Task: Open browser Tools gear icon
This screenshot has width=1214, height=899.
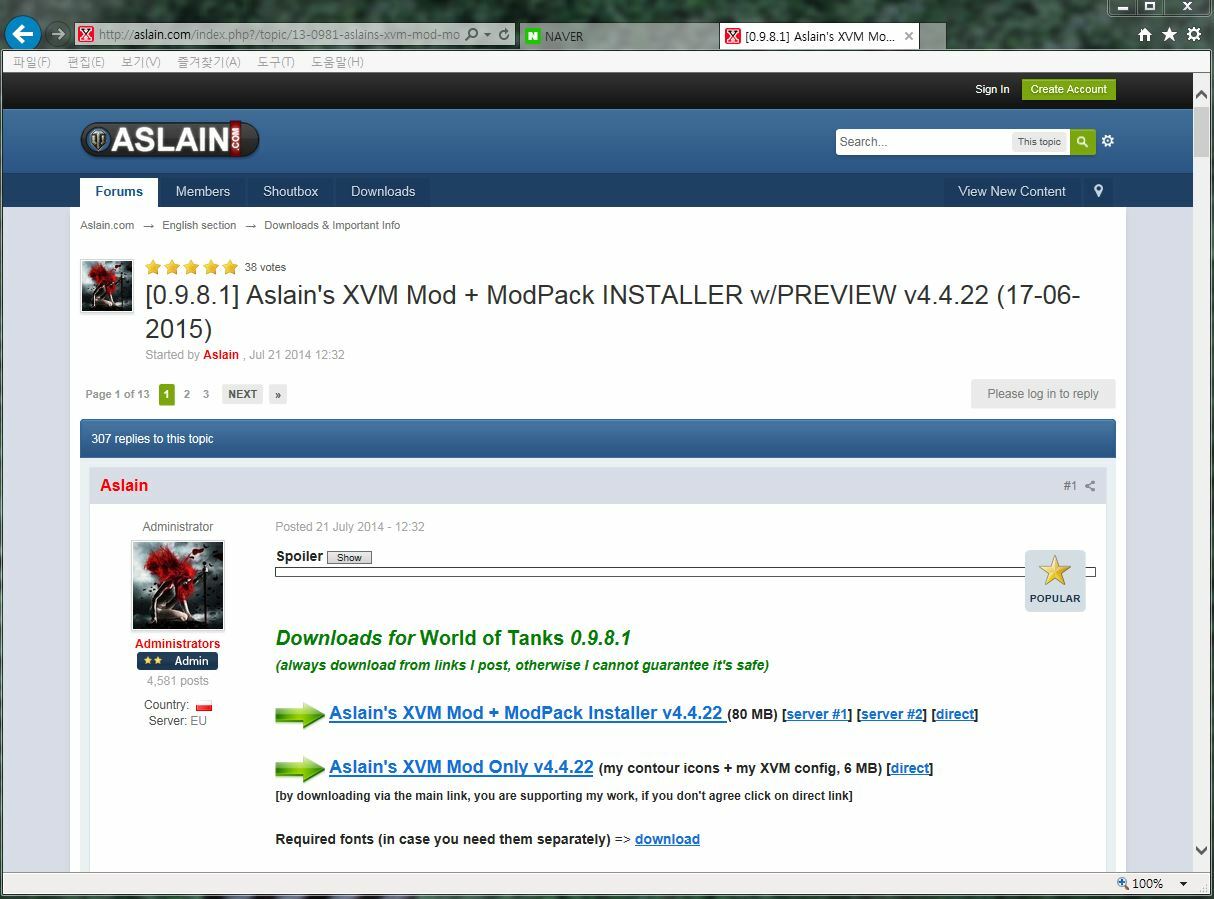Action: tap(1193, 34)
